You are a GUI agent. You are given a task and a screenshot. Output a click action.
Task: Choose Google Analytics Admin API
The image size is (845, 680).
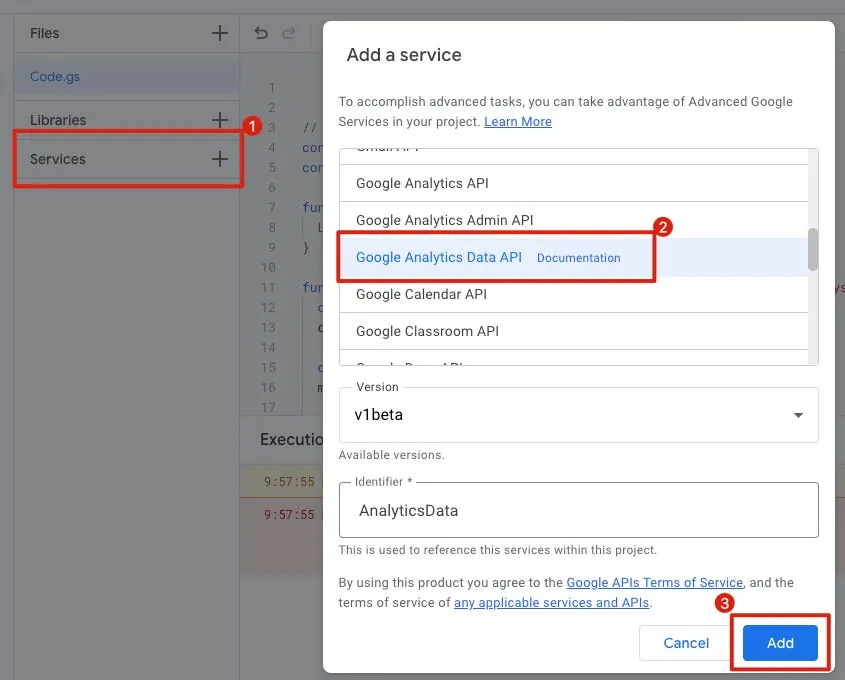click(x=444, y=220)
